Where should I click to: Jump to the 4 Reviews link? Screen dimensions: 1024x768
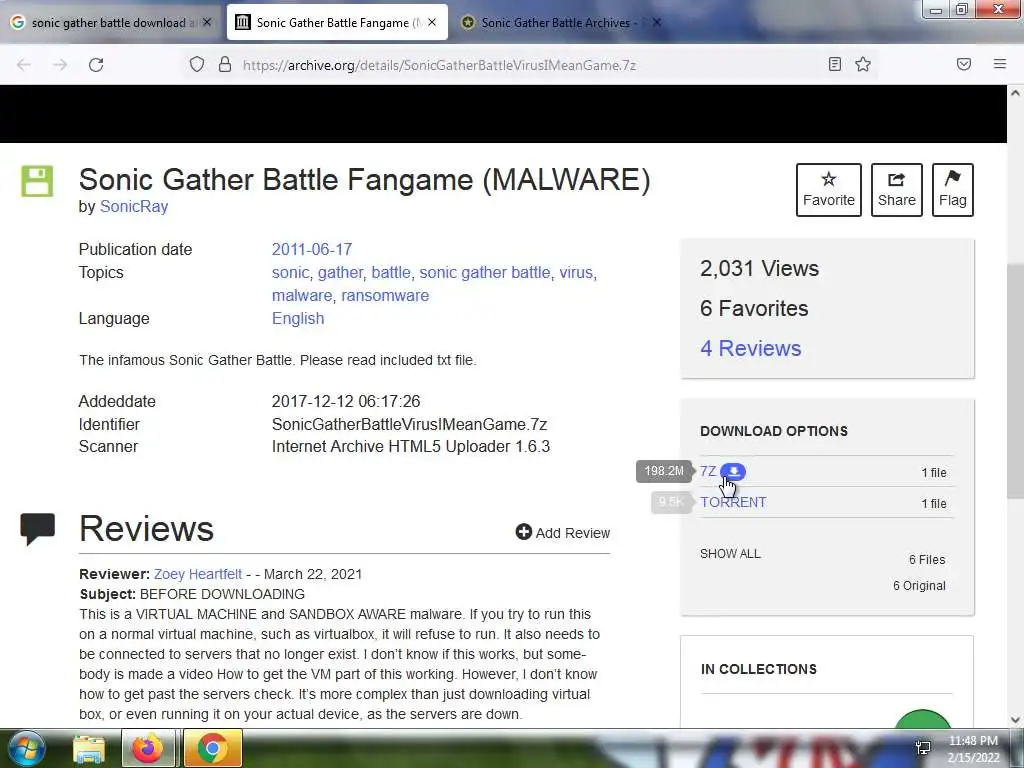tap(750, 348)
